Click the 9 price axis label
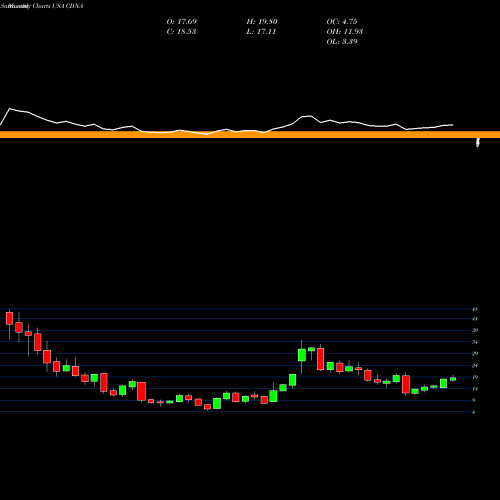Screen dimensions: 500x500 pyautogui.click(x=474, y=400)
